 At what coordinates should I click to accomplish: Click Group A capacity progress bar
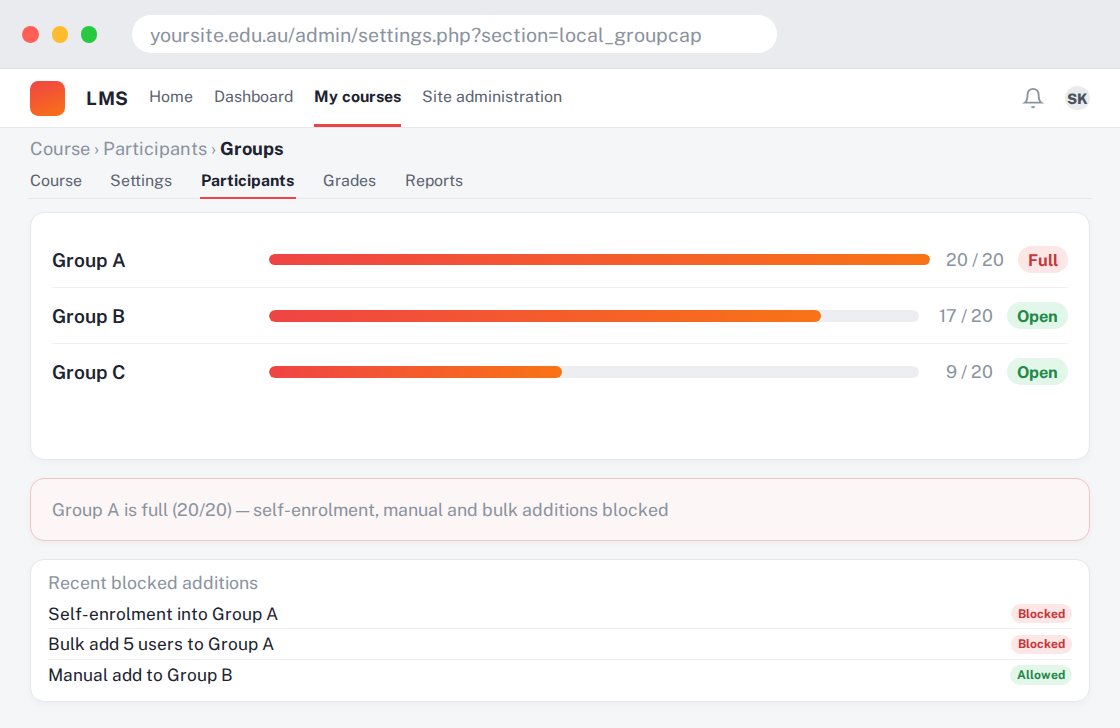(599, 259)
